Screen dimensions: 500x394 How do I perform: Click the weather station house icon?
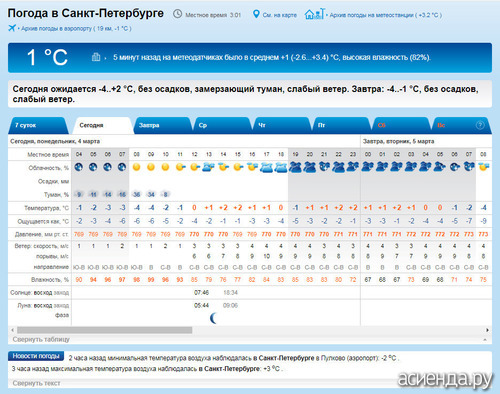tap(314, 14)
